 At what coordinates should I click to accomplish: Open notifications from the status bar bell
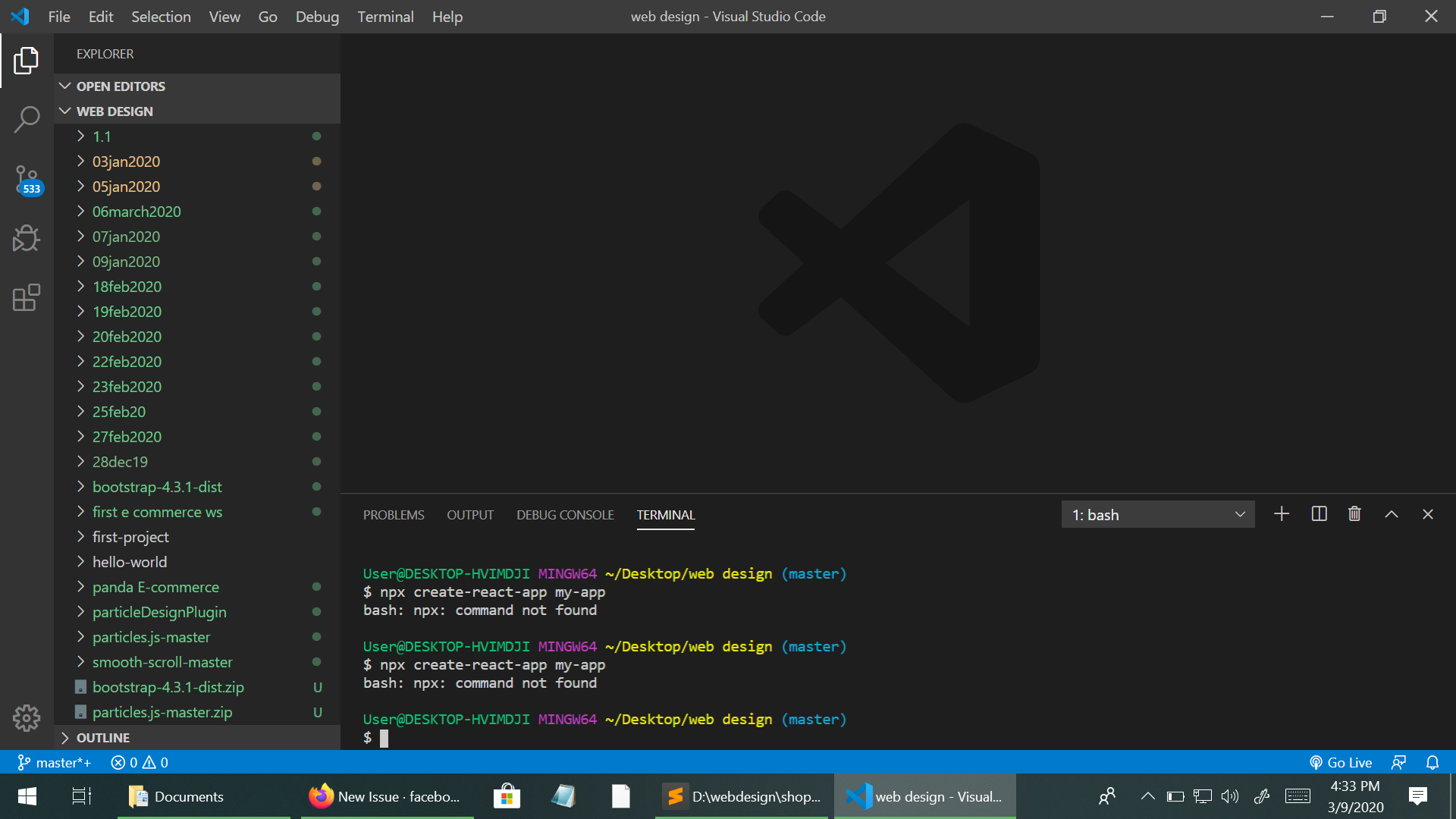click(1432, 762)
